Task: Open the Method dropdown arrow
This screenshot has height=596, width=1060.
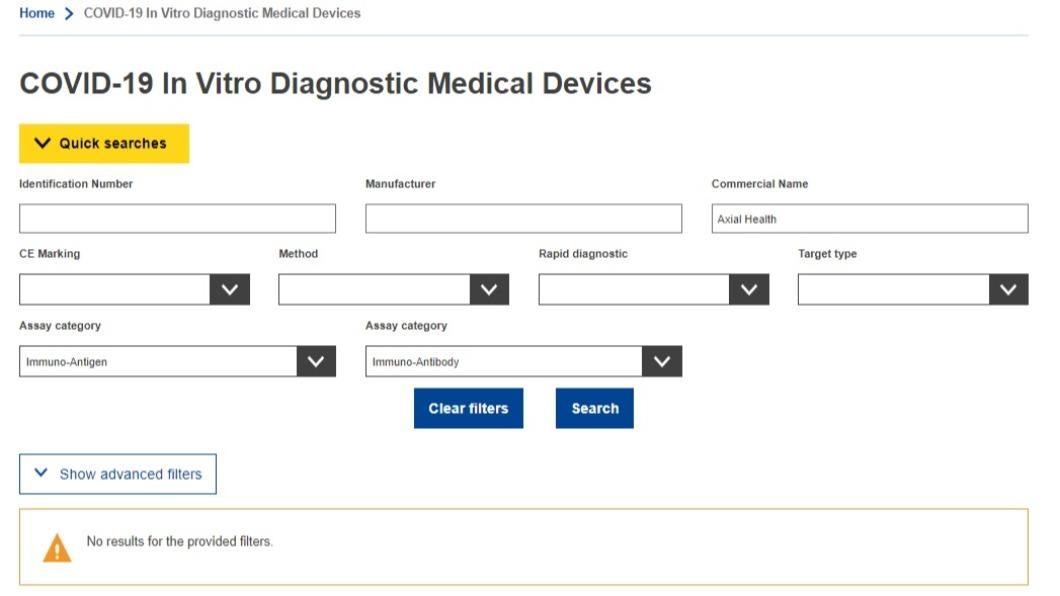Action: [x=489, y=289]
